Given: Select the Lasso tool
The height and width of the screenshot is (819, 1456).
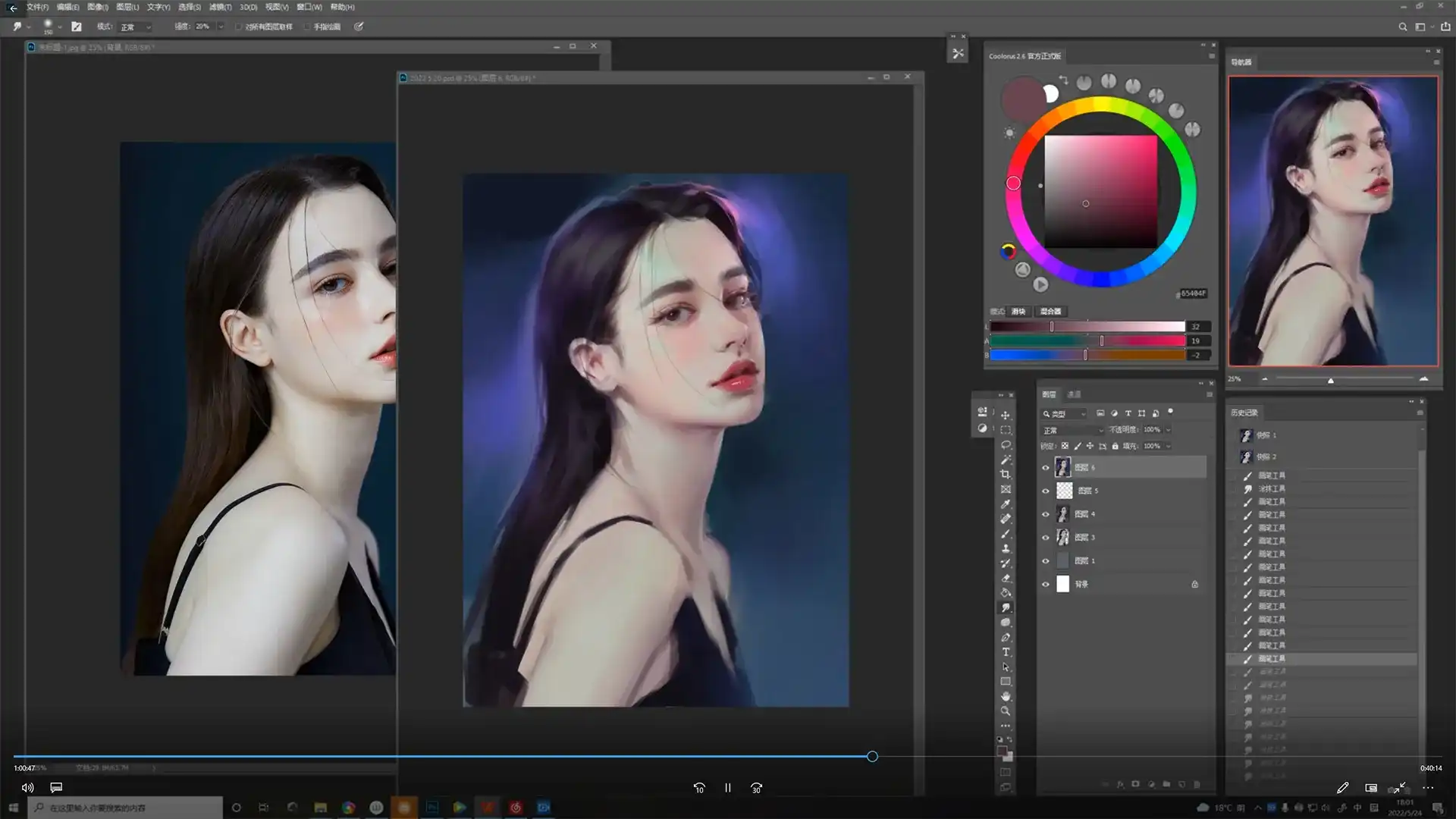Looking at the screenshot, I should click(x=1006, y=445).
